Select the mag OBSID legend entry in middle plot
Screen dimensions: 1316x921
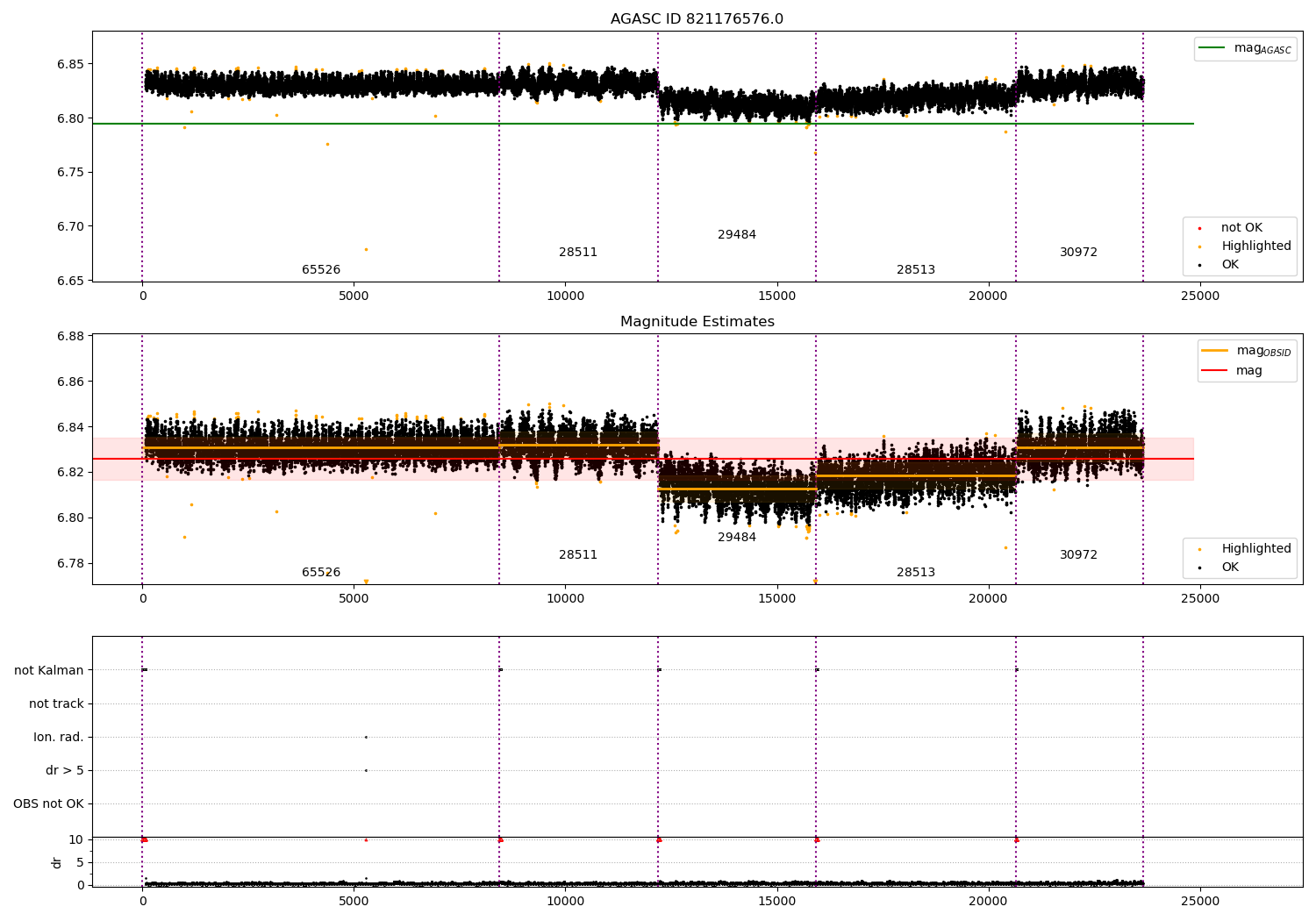click(x=1247, y=351)
